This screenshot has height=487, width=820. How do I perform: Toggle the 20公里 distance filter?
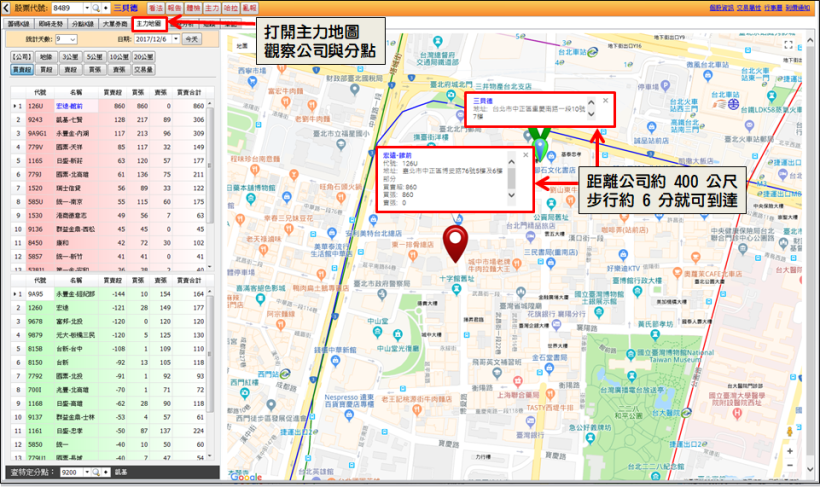[143, 56]
